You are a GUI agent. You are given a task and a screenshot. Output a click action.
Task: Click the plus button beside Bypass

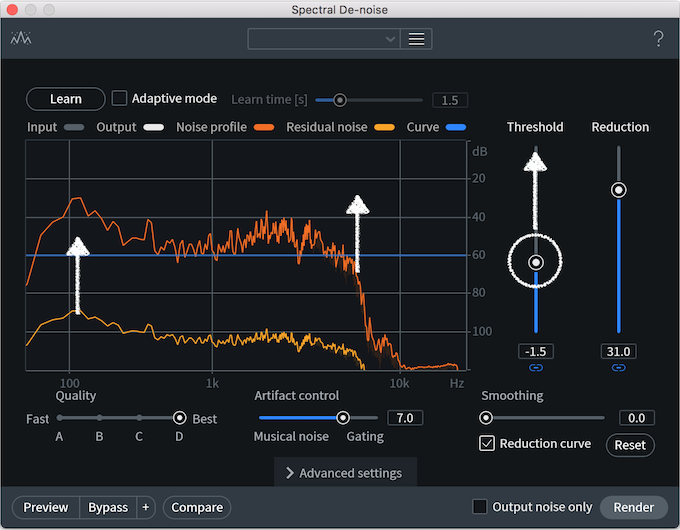(x=146, y=507)
